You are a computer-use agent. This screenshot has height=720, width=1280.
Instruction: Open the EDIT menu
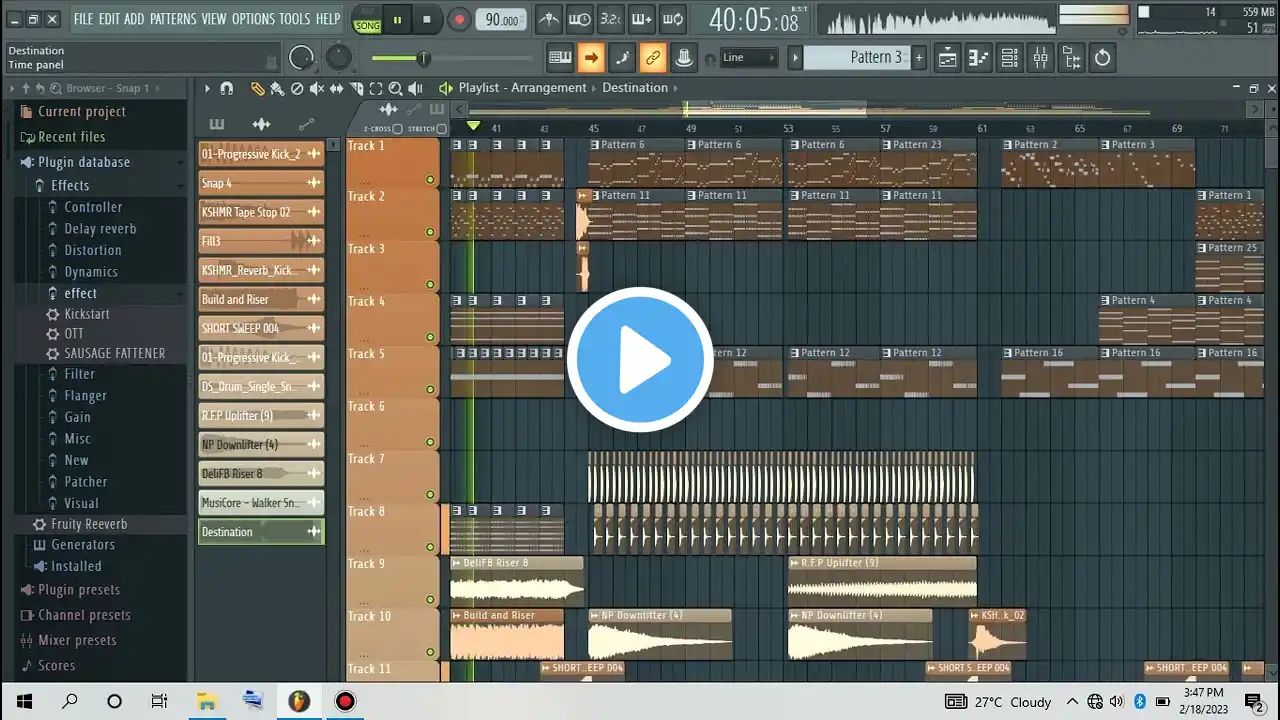pos(109,19)
